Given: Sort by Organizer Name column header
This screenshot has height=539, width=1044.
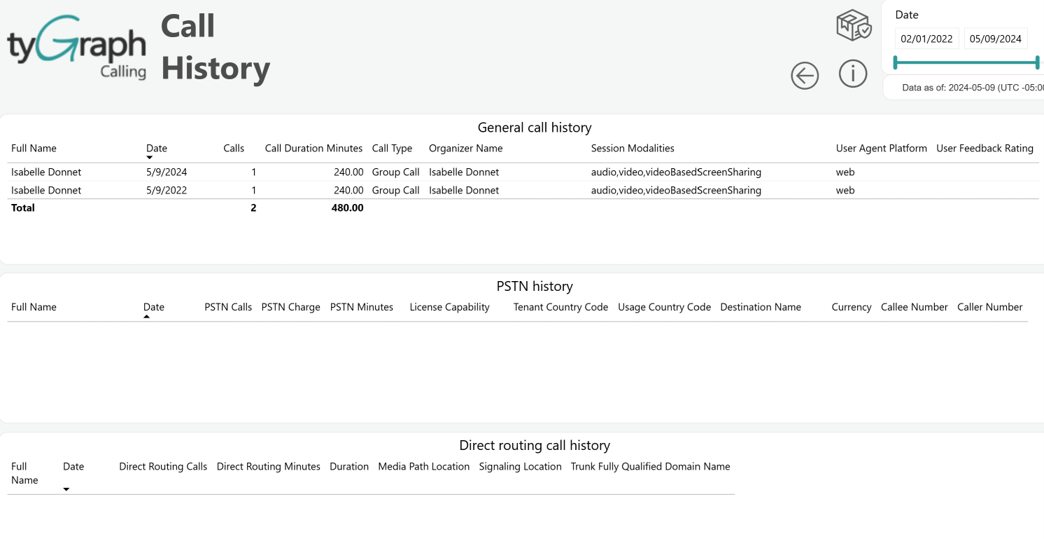Looking at the screenshot, I should (x=465, y=148).
